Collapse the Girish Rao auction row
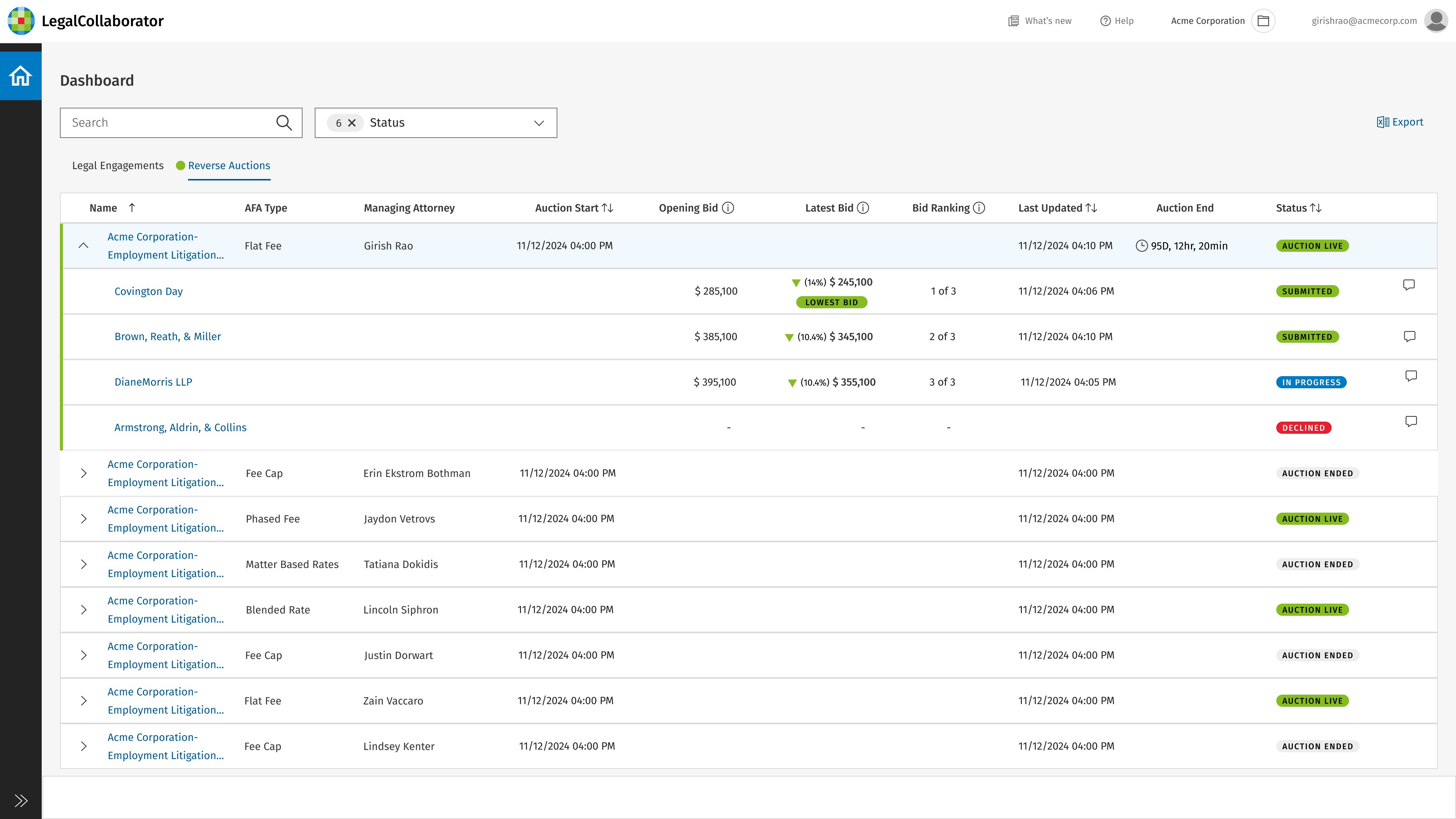 click(x=84, y=245)
